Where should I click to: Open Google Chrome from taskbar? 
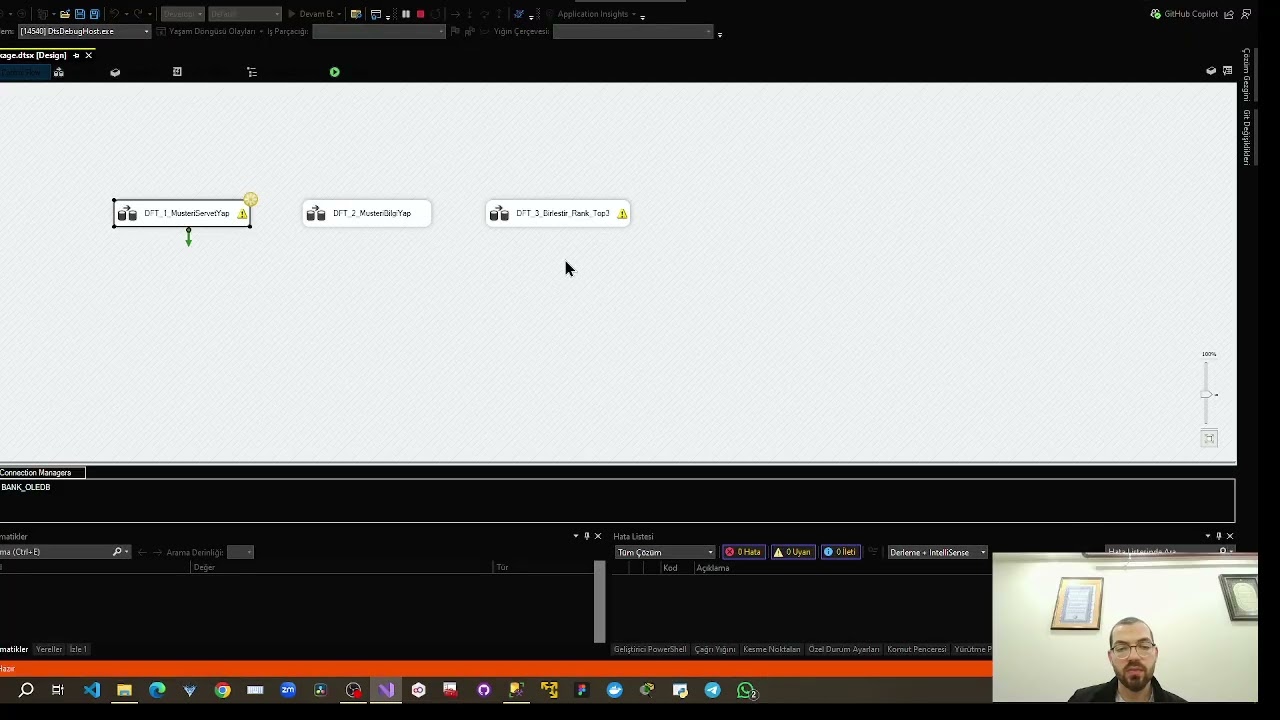coord(222,690)
